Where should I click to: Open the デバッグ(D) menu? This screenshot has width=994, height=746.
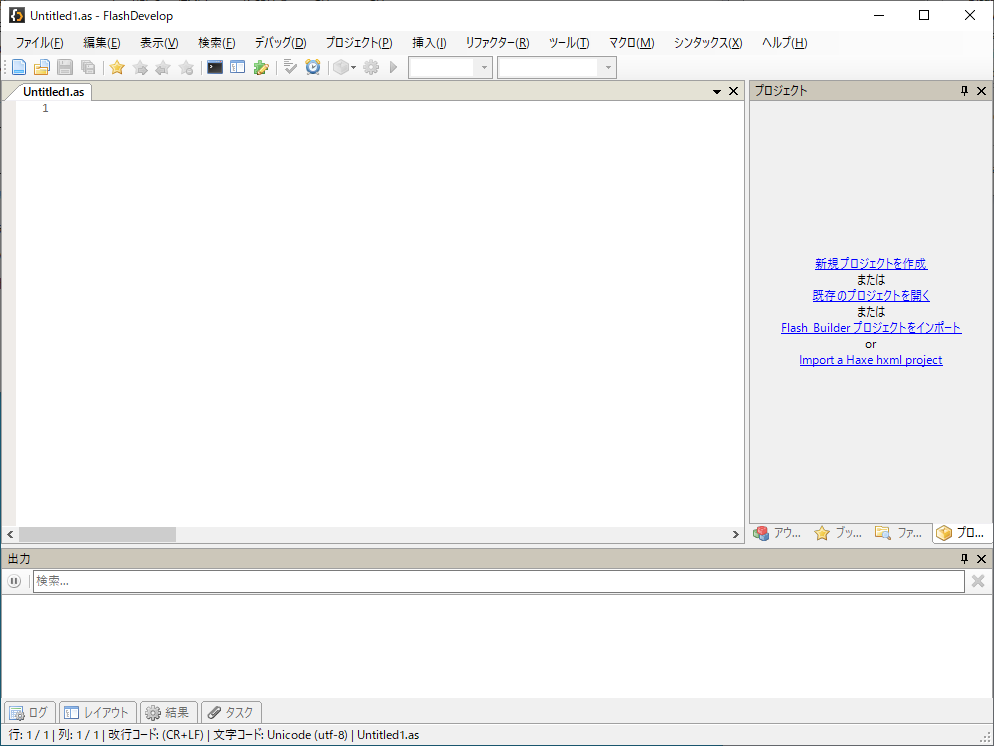click(280, 43)
